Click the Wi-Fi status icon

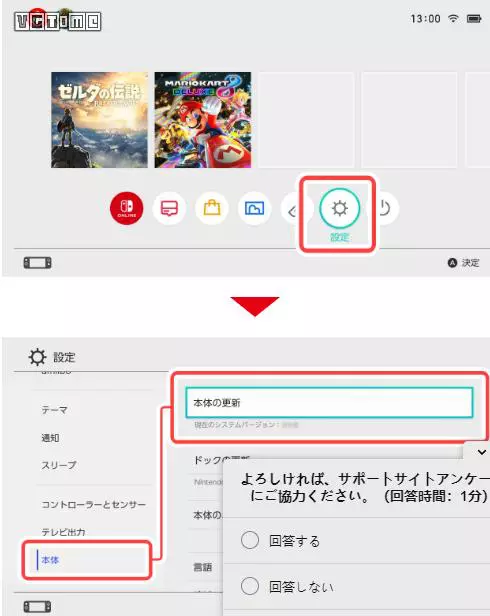coord(453,18)
